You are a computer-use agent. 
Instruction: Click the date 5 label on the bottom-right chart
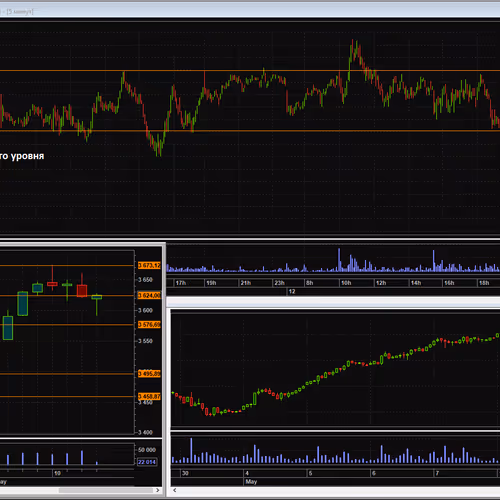point(310,473)
